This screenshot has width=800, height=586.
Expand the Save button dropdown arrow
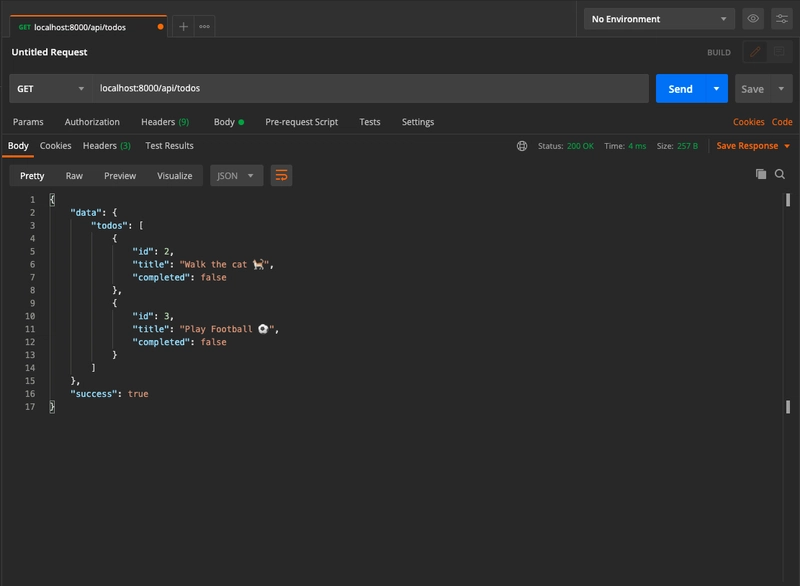[781, 89]
